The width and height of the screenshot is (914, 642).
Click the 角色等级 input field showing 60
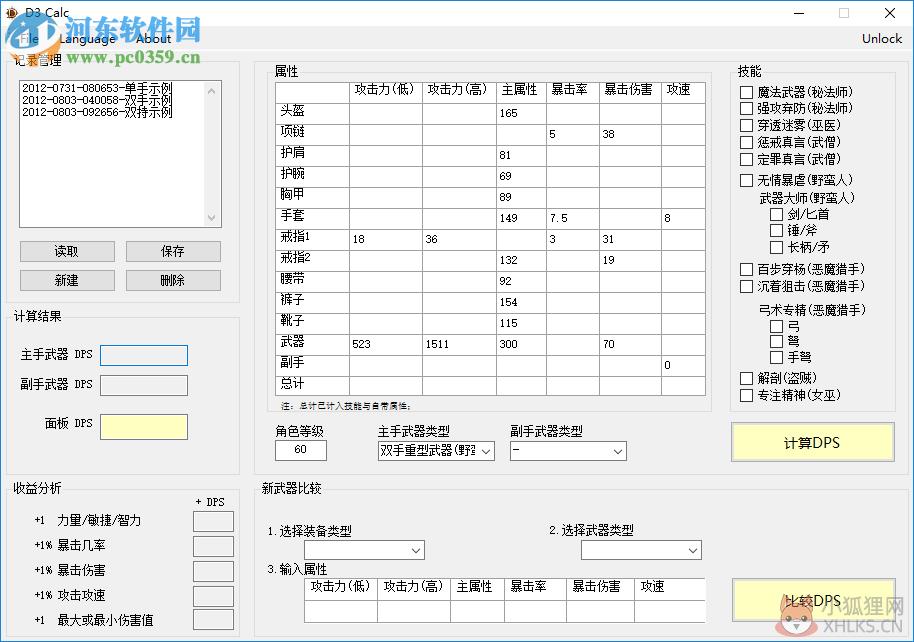301,450
